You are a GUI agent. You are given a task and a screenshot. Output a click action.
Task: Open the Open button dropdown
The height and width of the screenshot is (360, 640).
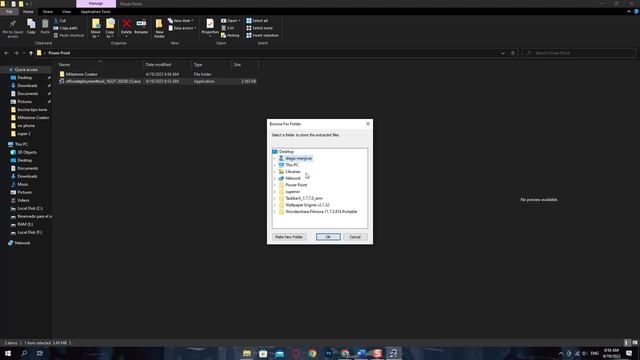tap(231, 20)
